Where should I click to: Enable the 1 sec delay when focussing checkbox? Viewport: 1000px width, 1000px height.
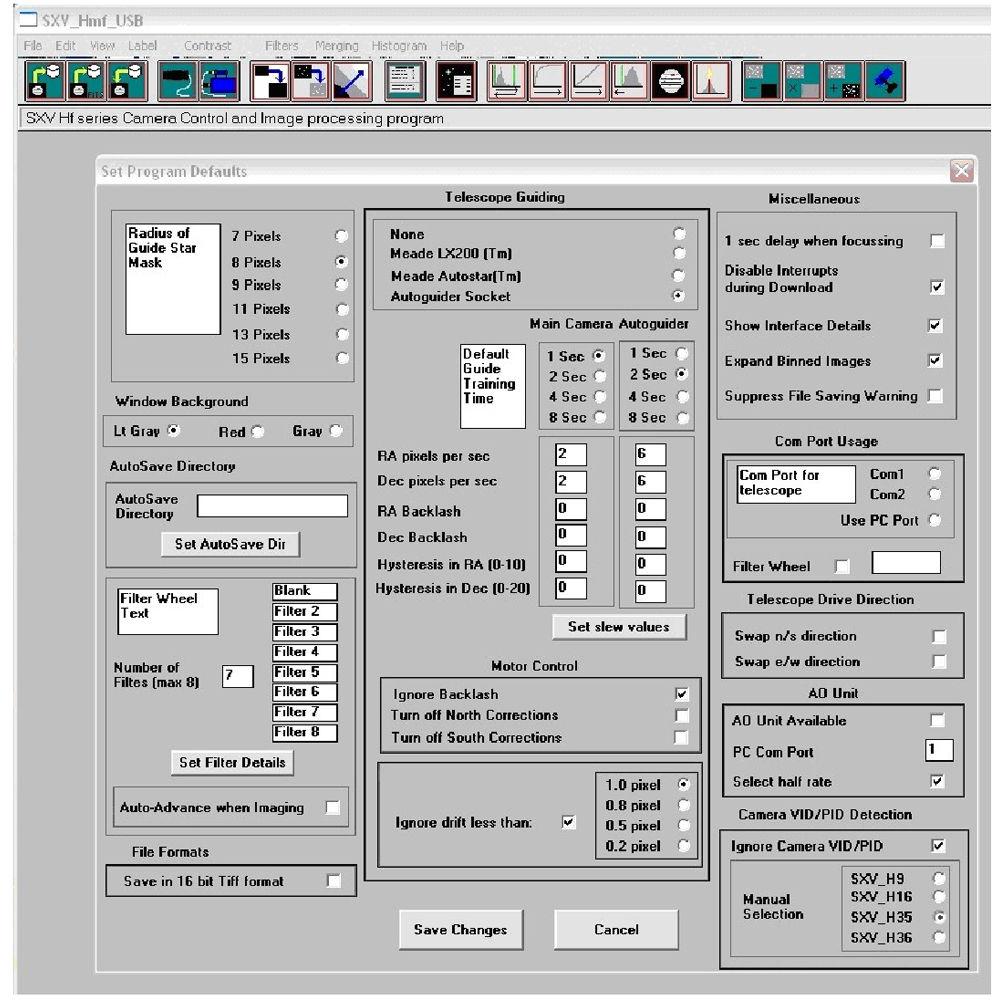click(x=936, y=241)
